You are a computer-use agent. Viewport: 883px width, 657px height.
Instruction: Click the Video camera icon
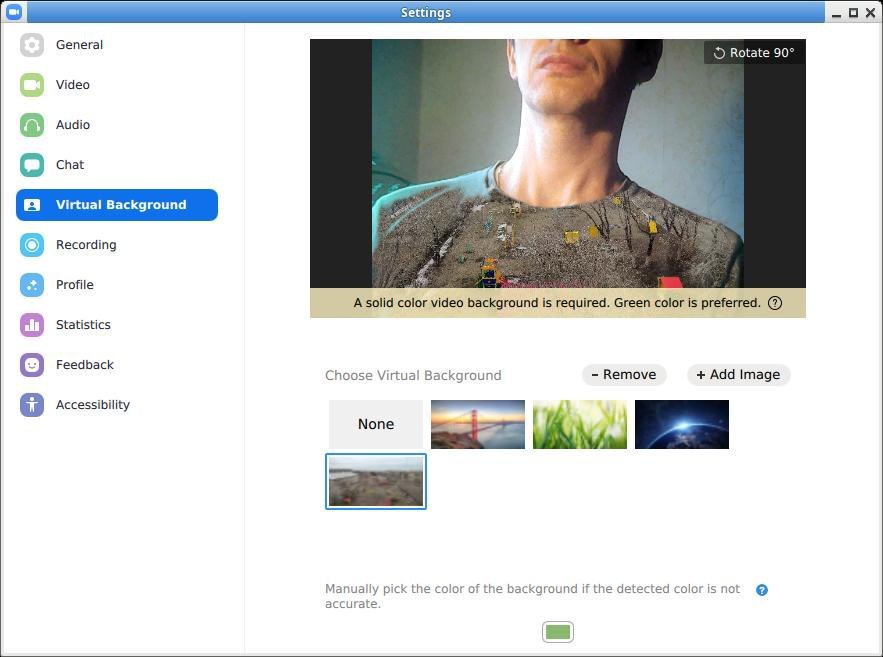point(32,85)
